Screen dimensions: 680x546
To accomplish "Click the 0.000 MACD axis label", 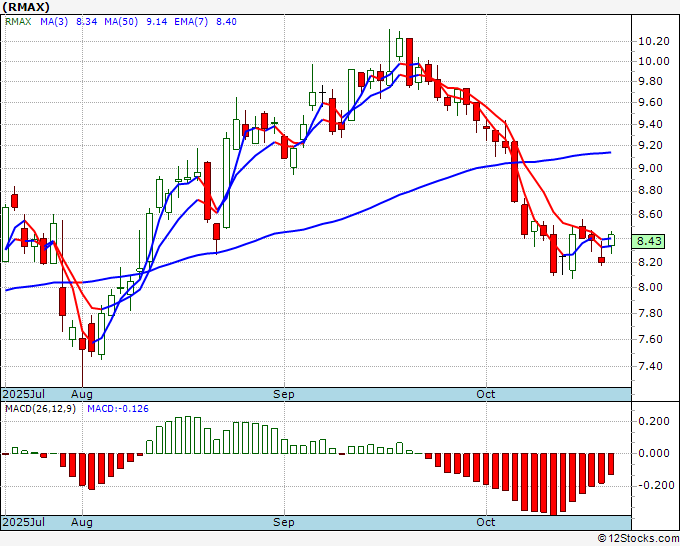I will pos(654,453).
